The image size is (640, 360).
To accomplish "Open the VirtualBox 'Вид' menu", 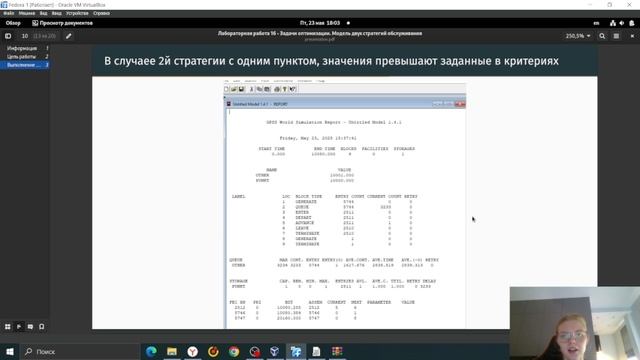I will pyautogui.click(x=43, y=13).
